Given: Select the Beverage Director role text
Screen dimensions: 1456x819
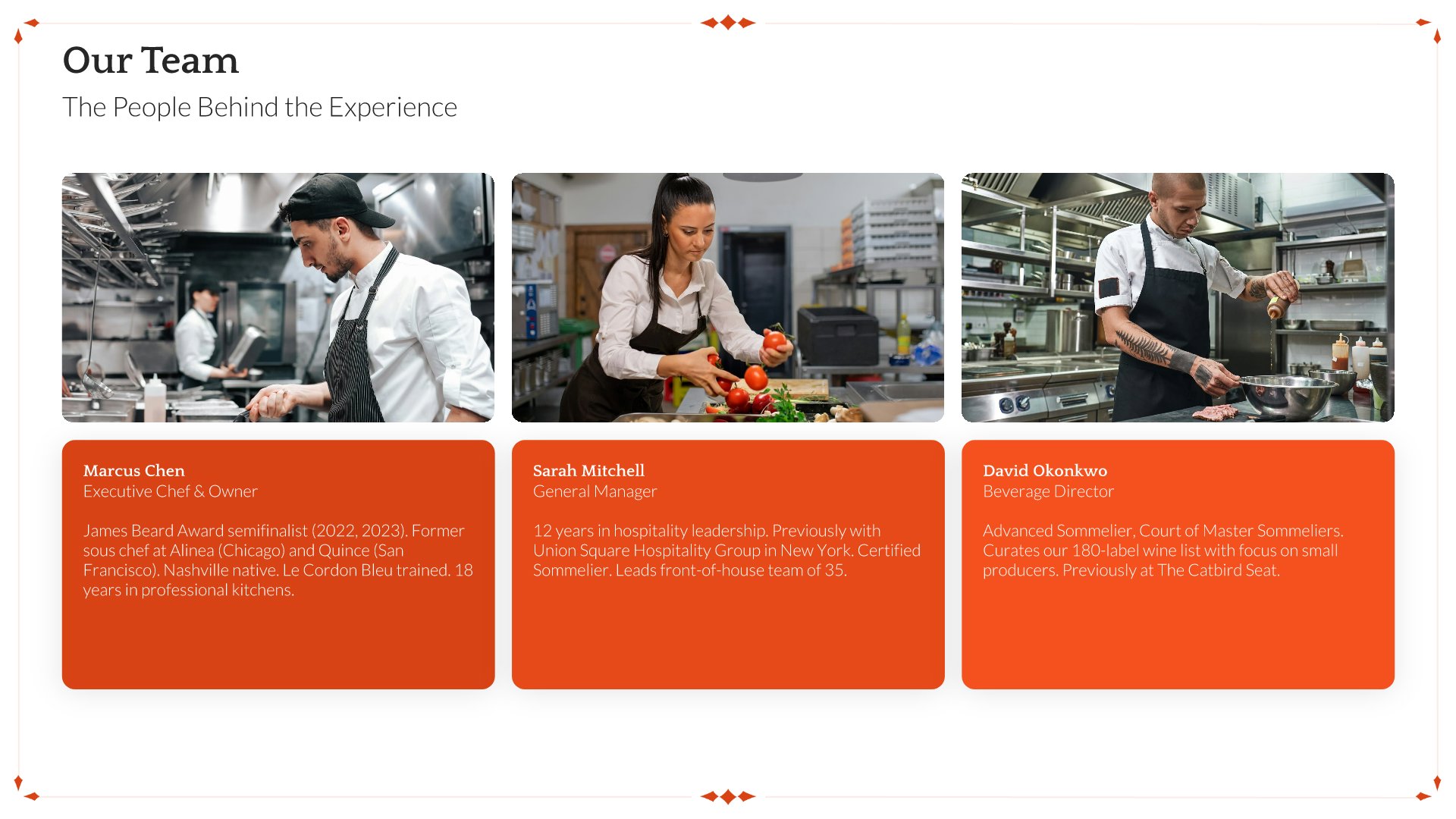Looking at the screenshot, I should coord(1049,491).
